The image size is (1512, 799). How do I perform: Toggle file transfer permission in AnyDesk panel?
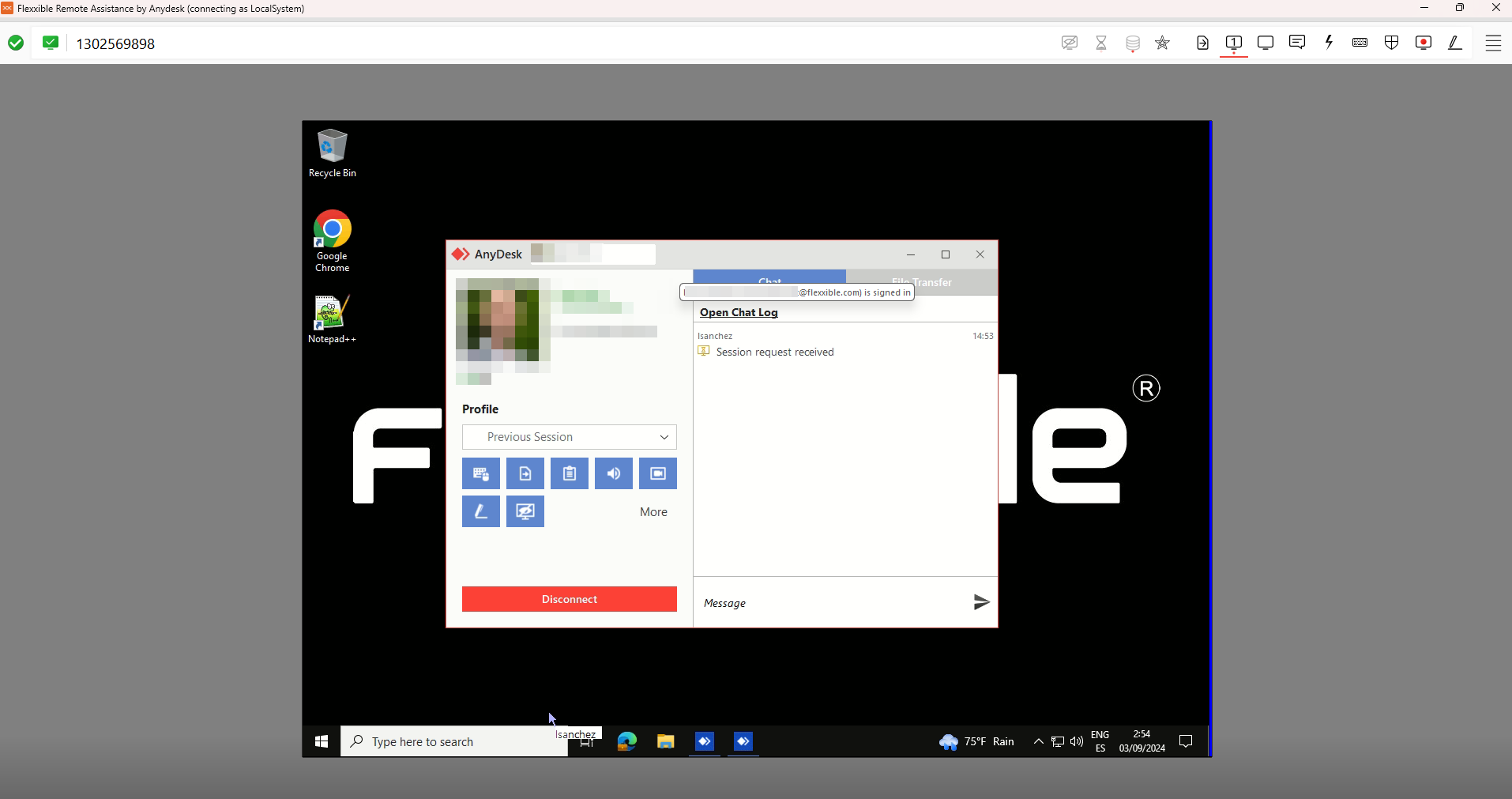click(525, 473)
